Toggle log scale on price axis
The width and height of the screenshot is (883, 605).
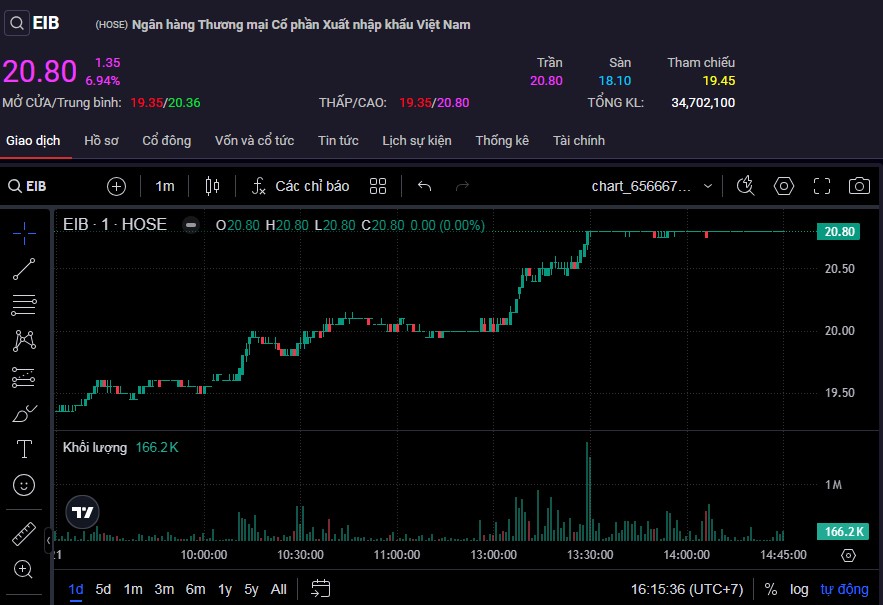point(798,589)
